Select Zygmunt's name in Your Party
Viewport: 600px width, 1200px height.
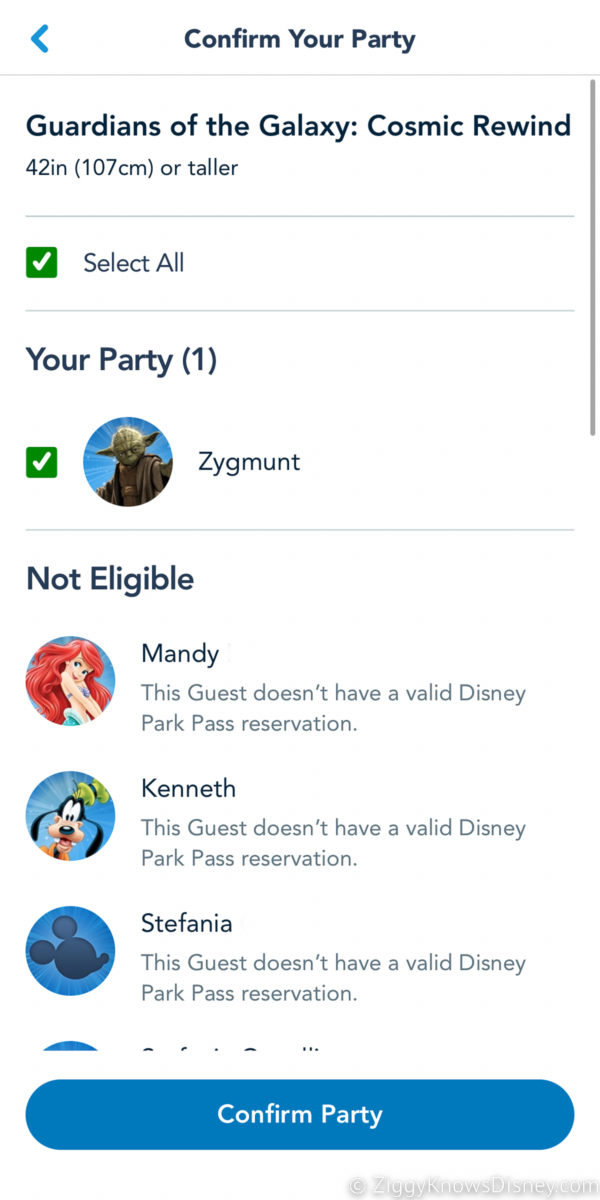[248, 461]
